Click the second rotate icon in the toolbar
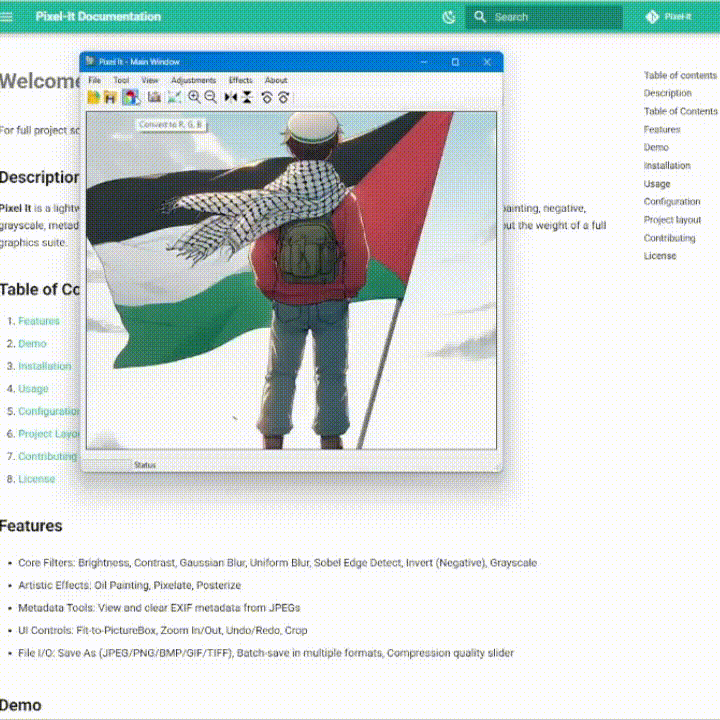 click(x=284, y=97)
